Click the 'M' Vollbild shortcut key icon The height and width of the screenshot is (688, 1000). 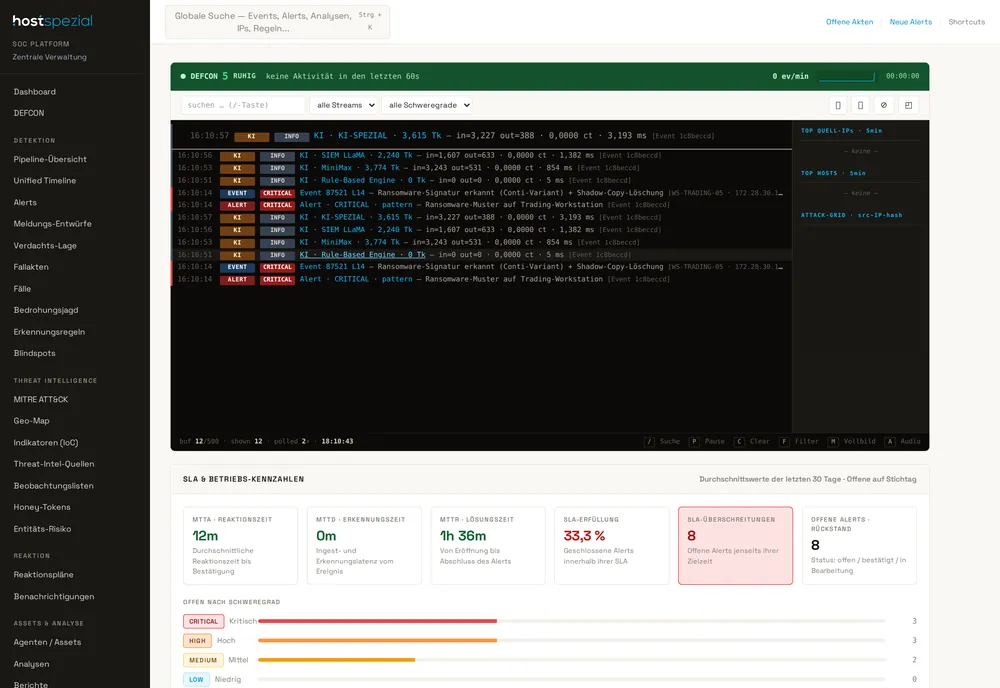[x=833, y=441]
